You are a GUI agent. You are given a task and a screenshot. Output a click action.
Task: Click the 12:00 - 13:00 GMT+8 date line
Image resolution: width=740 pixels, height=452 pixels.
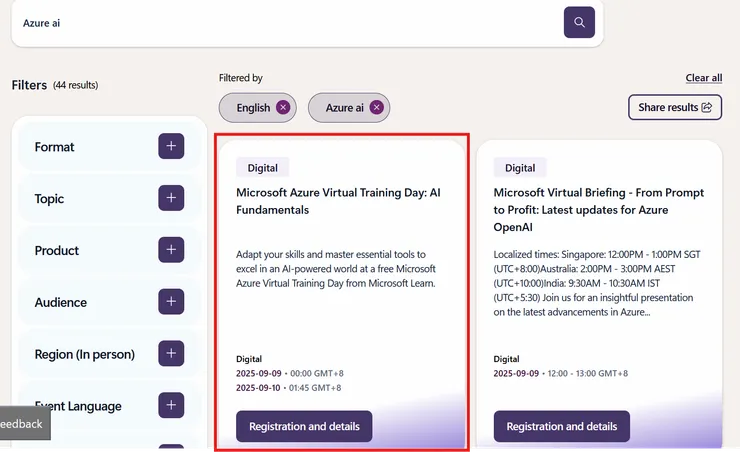click(x=561, y=374)
